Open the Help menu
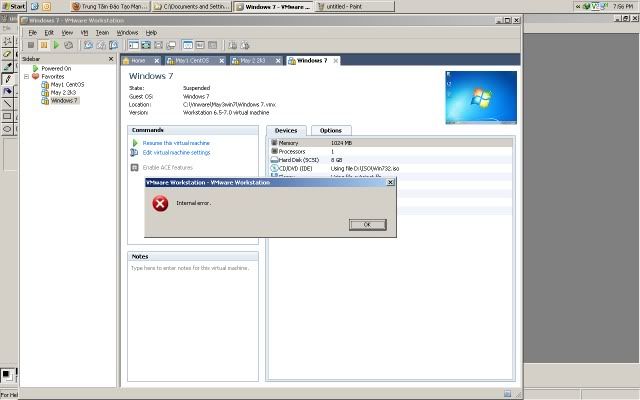 tap(151, 33)
